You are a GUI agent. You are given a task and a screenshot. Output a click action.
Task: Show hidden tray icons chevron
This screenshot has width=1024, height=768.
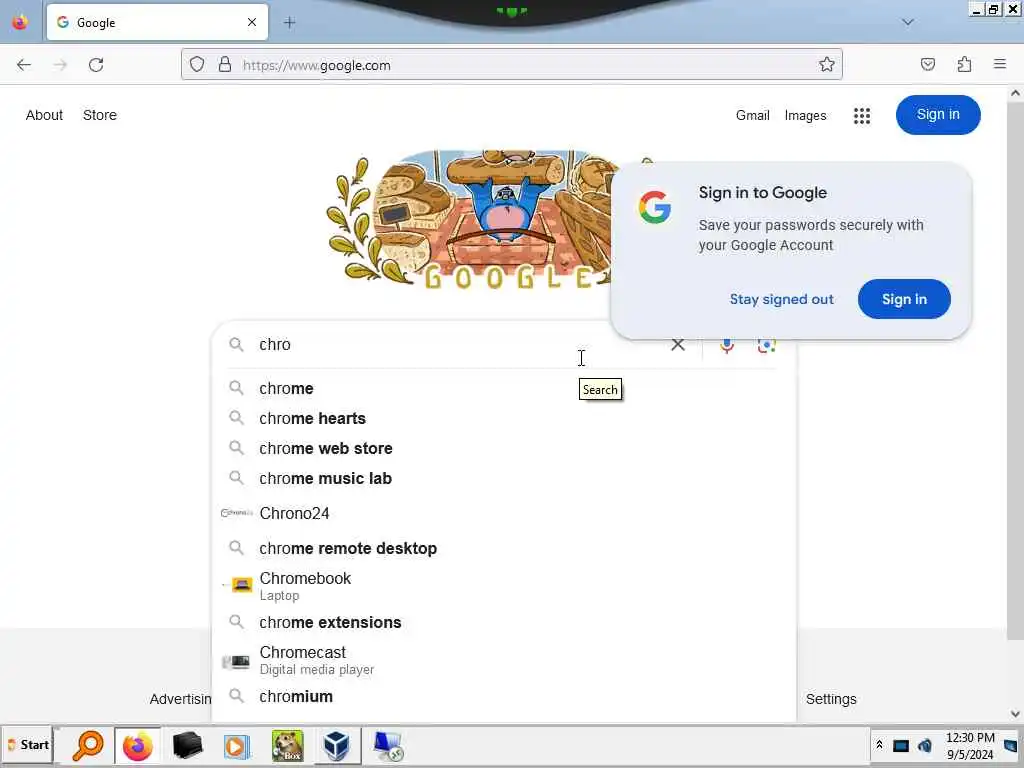point(879,745)
